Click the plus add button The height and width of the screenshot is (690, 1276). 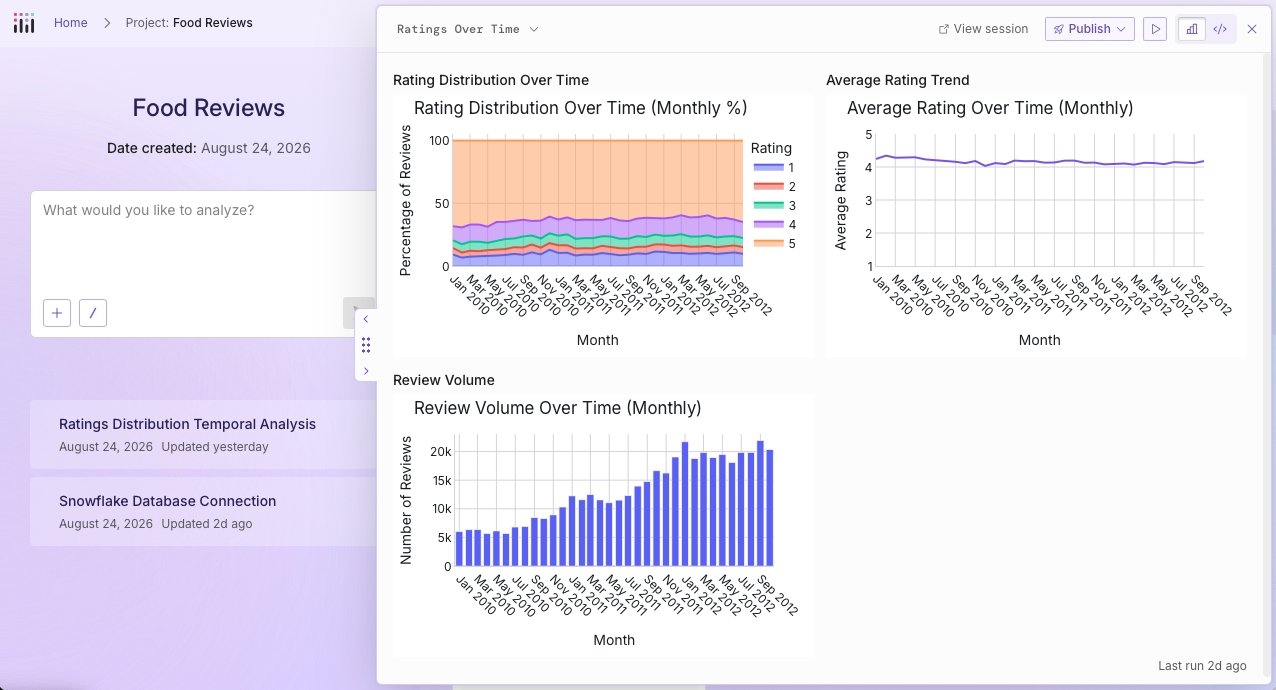57,313
